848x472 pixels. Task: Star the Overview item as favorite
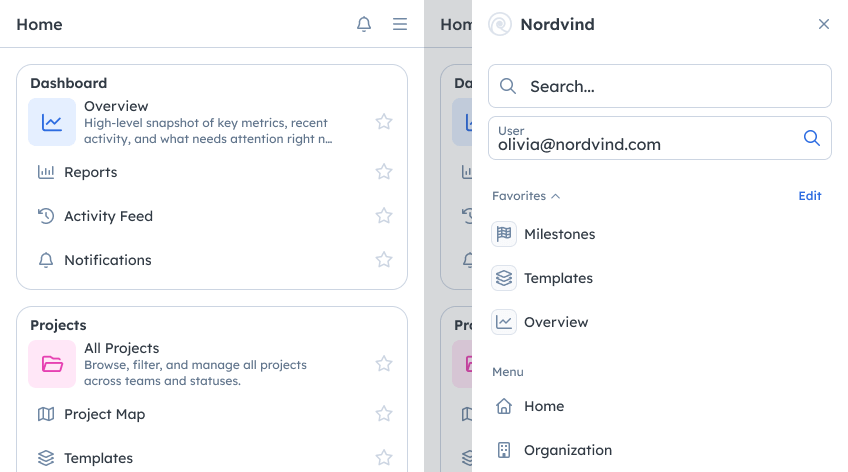(384, 122)
